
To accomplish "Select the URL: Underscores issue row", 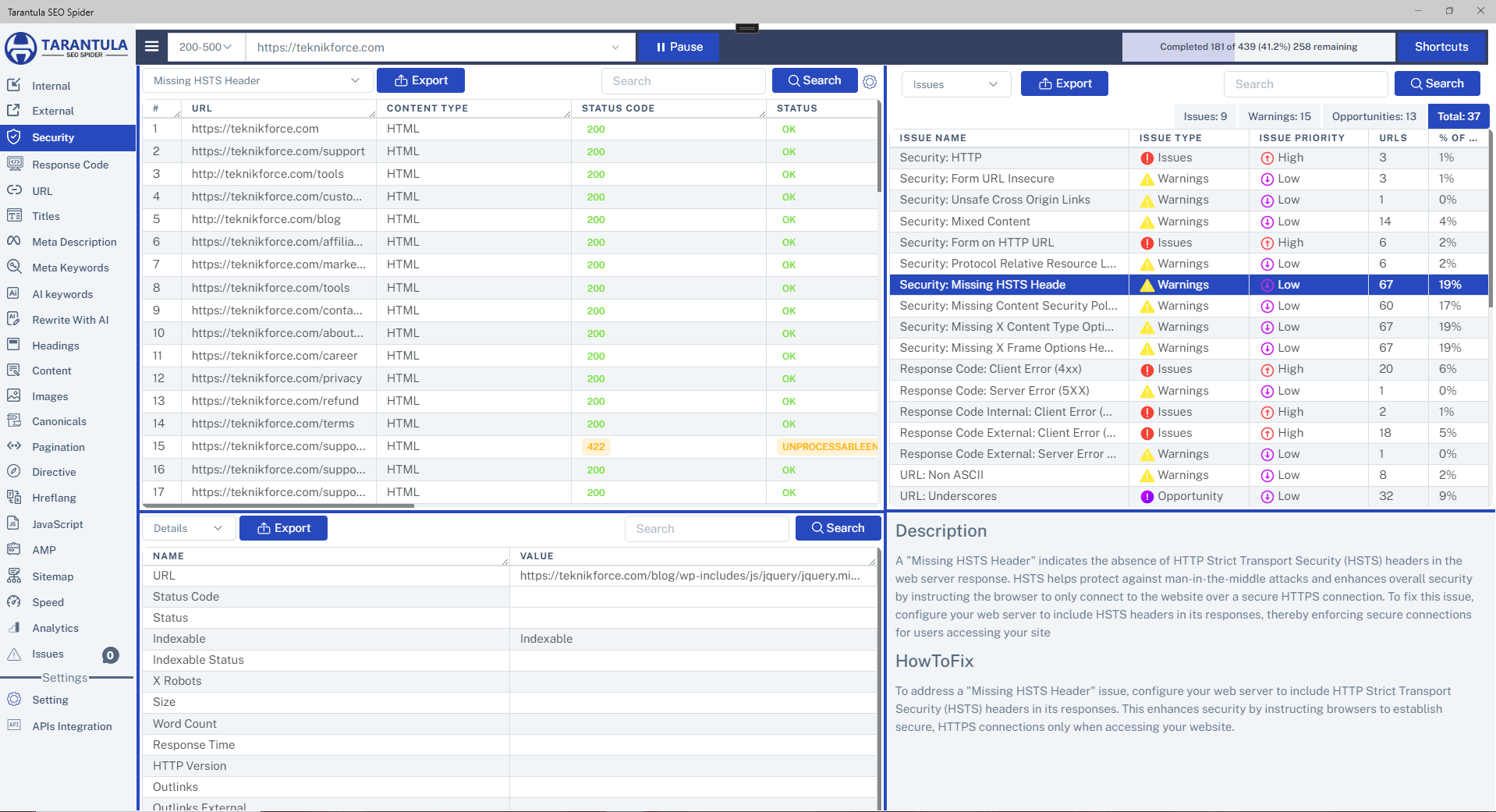I will pos(1189,496).
